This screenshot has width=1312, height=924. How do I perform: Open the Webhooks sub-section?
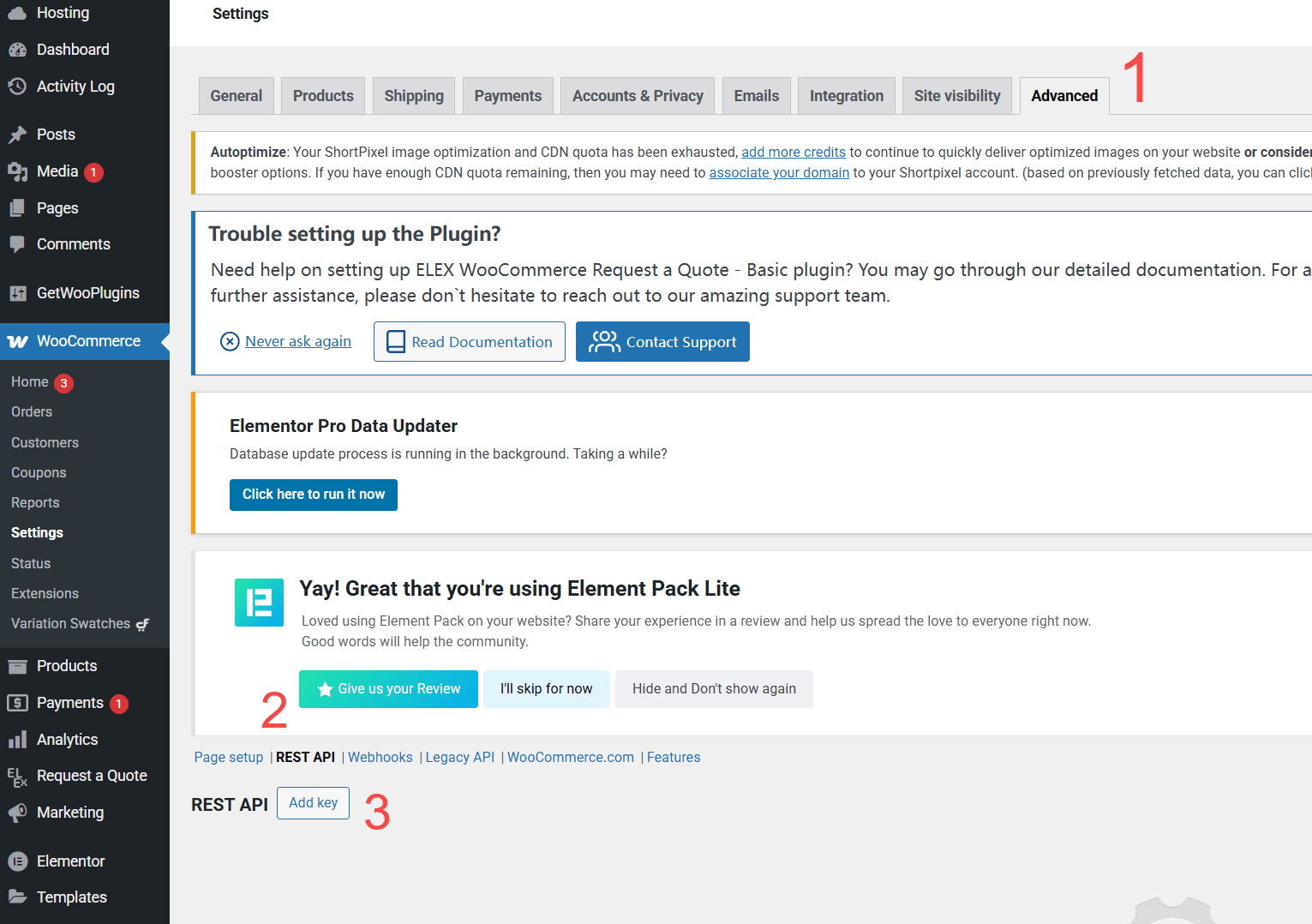tap(380, 758)
